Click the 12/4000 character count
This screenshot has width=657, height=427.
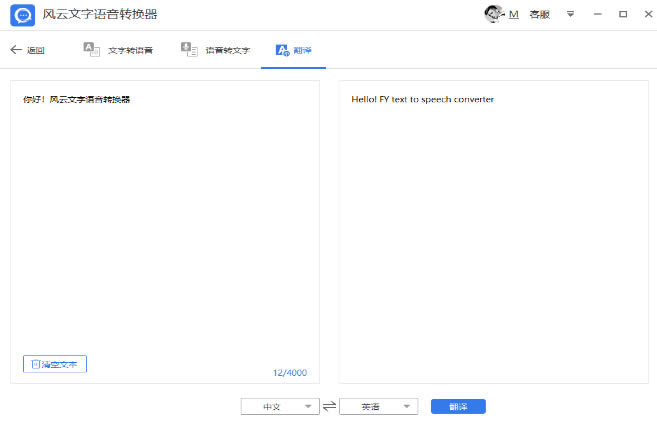(x=290, y=373)
